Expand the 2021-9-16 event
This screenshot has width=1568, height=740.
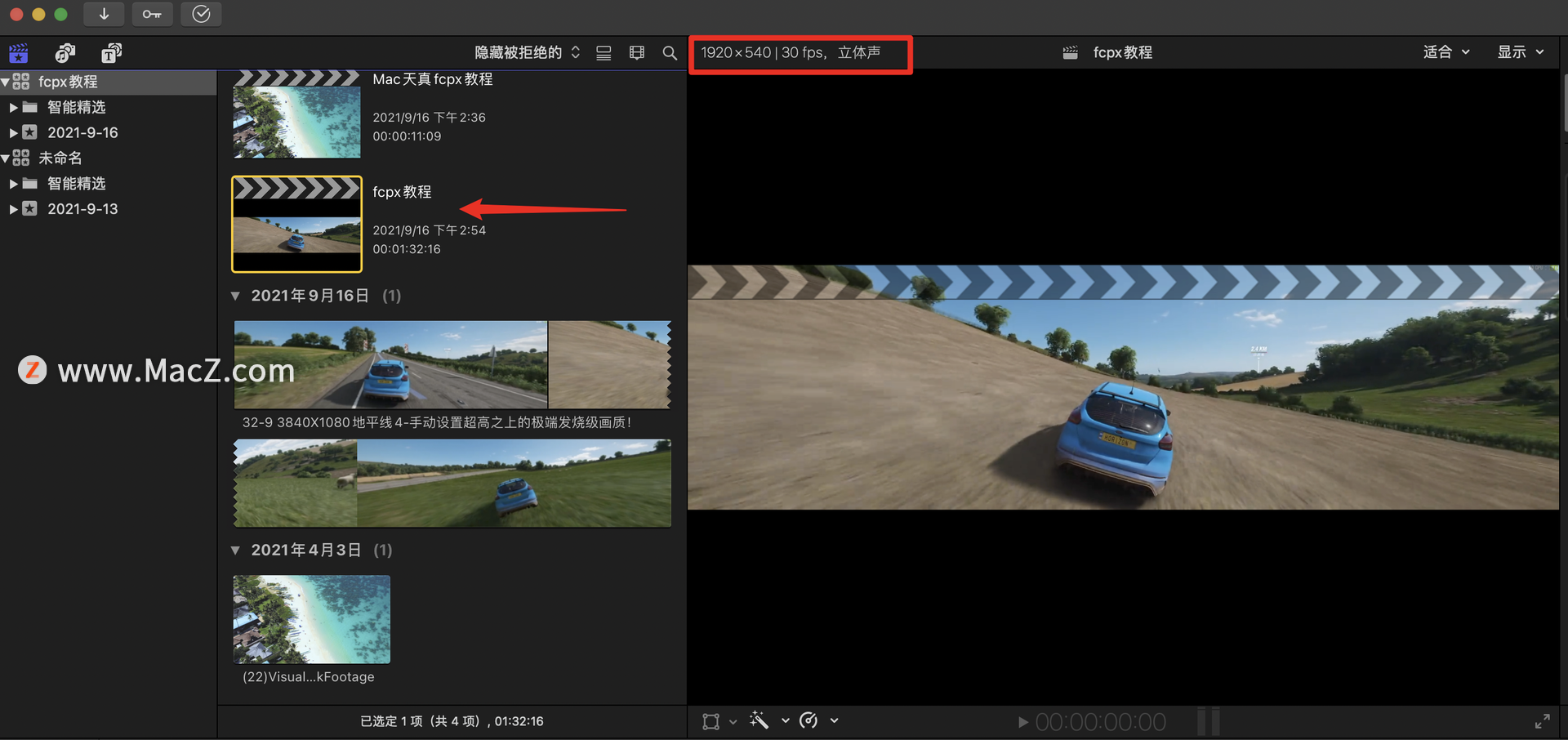(x=13, y=132)
